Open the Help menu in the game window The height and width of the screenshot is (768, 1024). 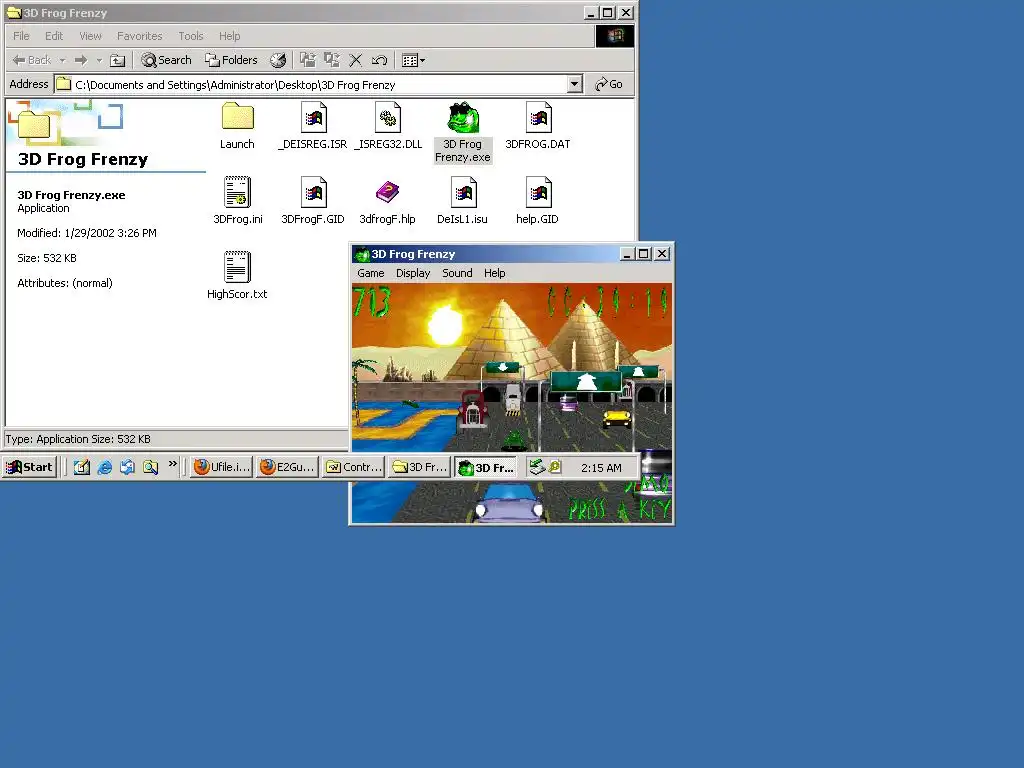pyautogui.click(x=494, y=273)
